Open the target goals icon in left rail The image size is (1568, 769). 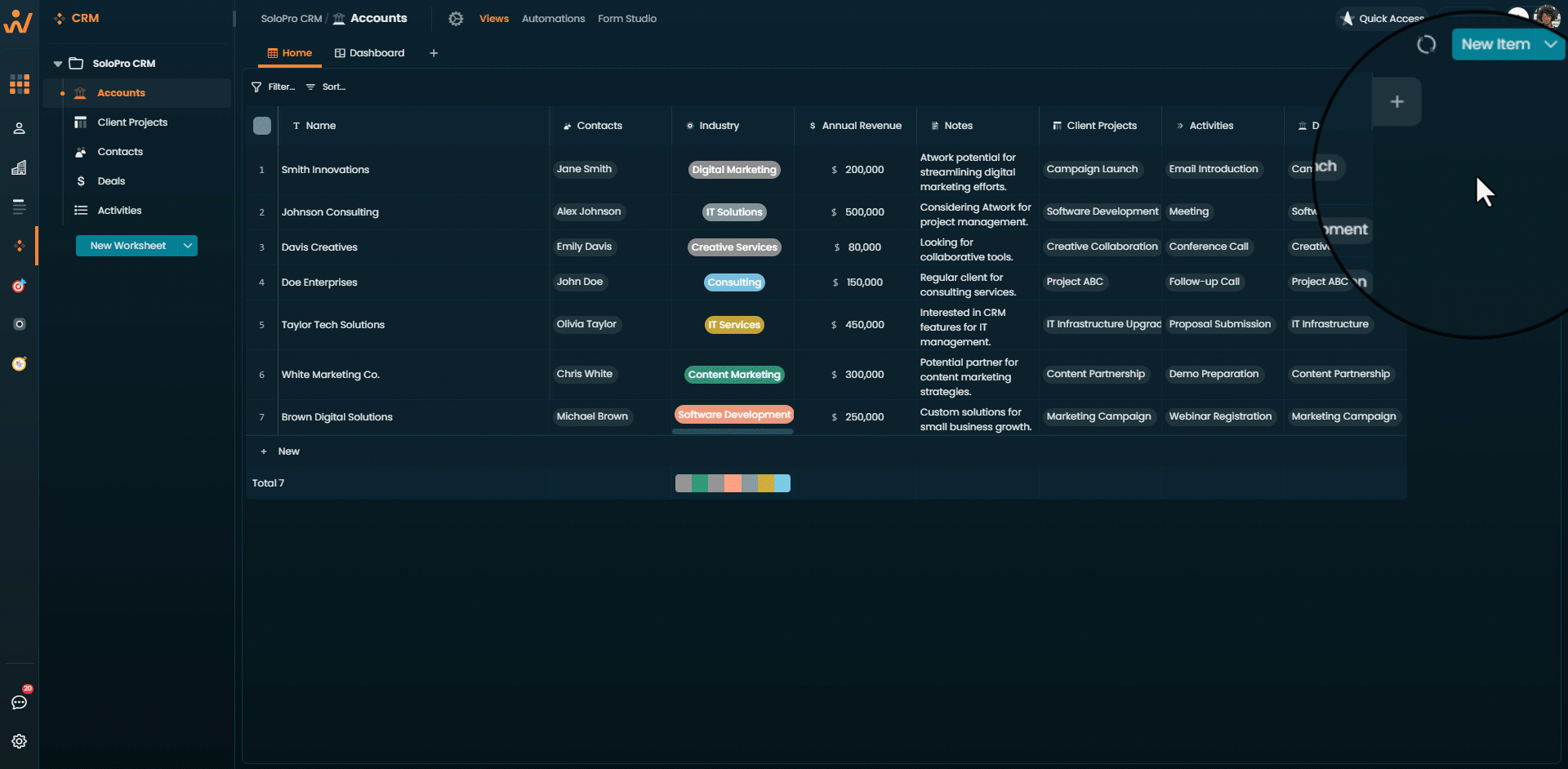point(20,286)
